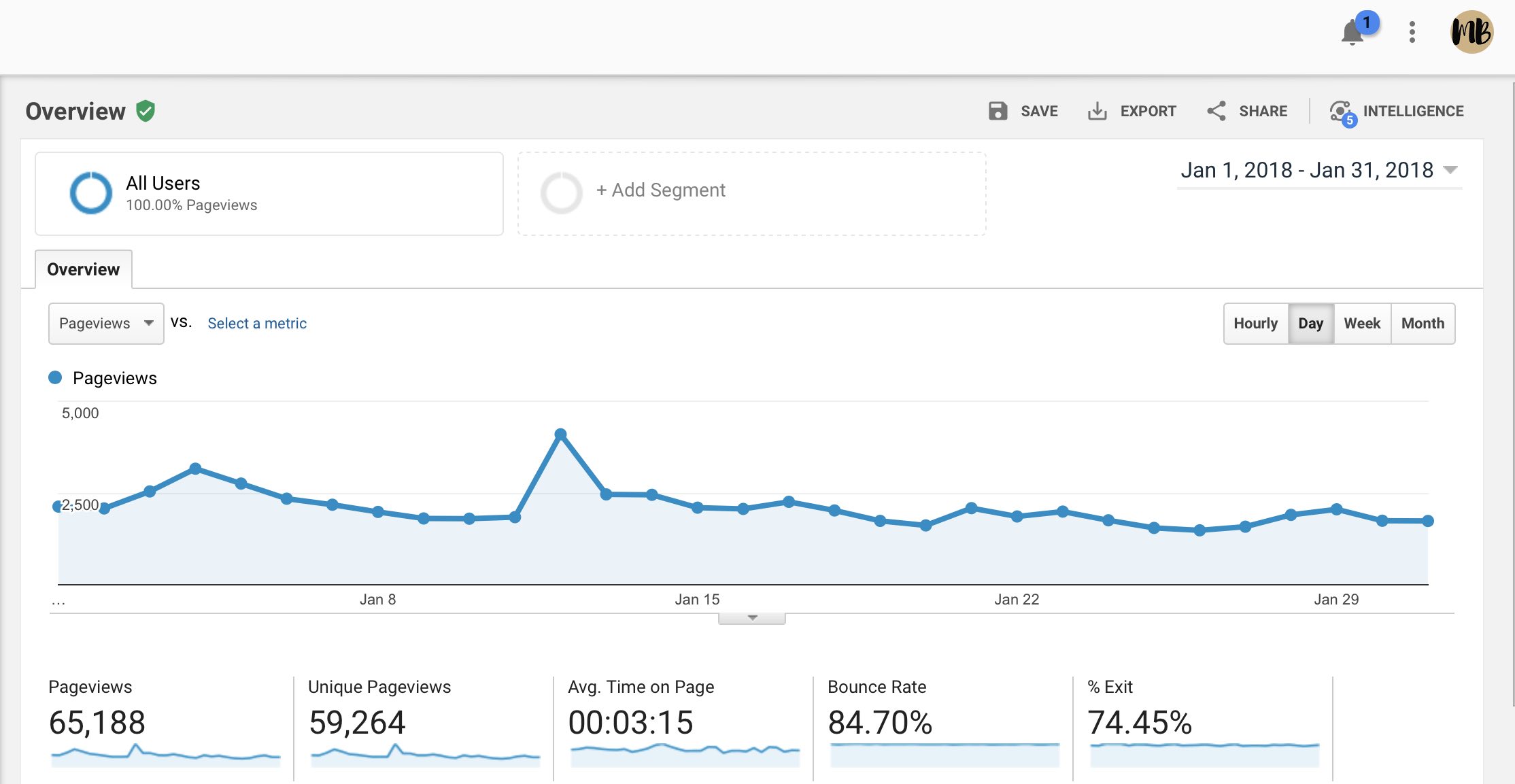The image size is (1515, 784).
Task: Click the green verified shield icon
Action: (x=146, y=110)
